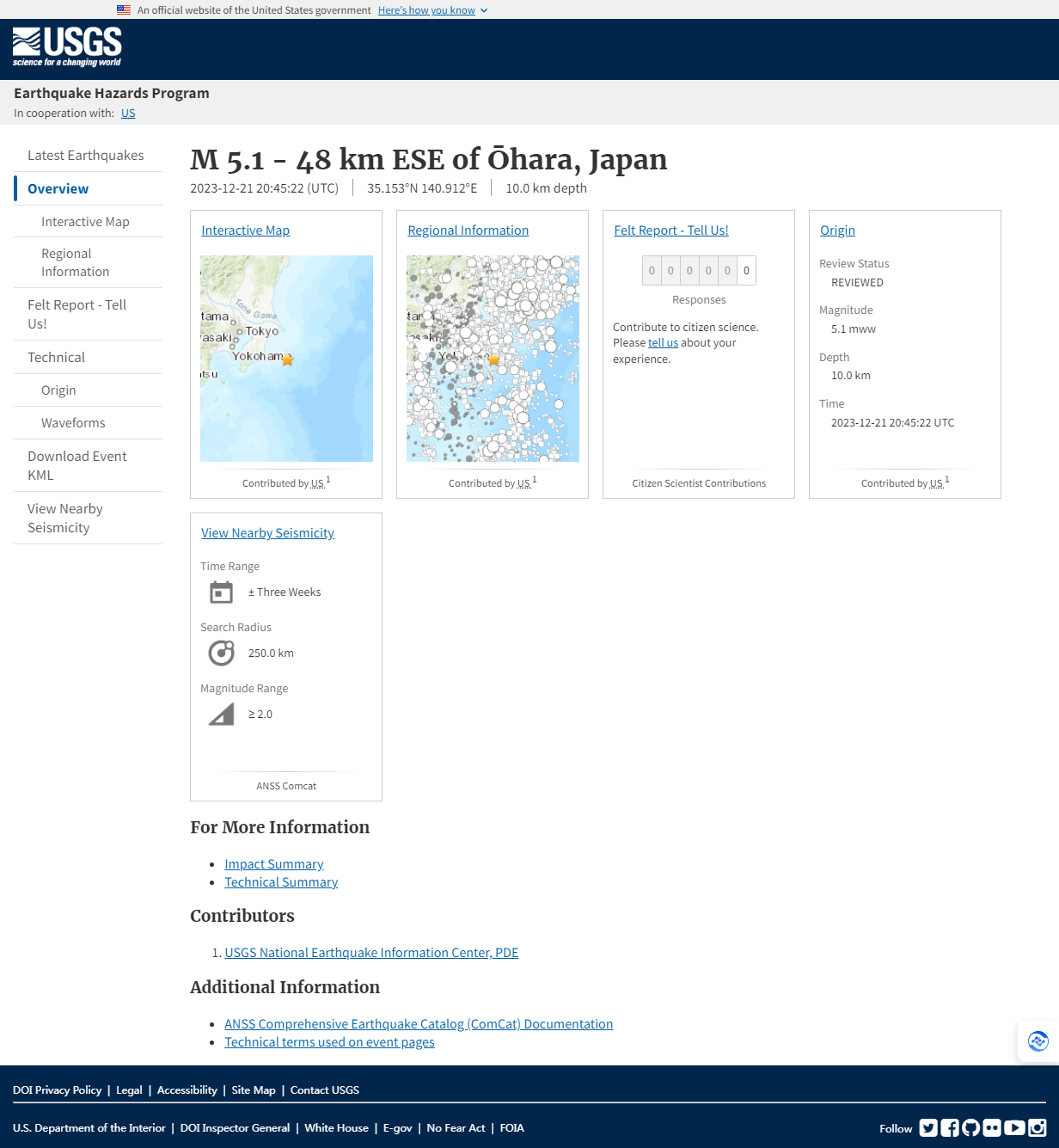1059x1148 pixels.
Task: Open the Interactive Map thumbnail
Action: [286, 359]
